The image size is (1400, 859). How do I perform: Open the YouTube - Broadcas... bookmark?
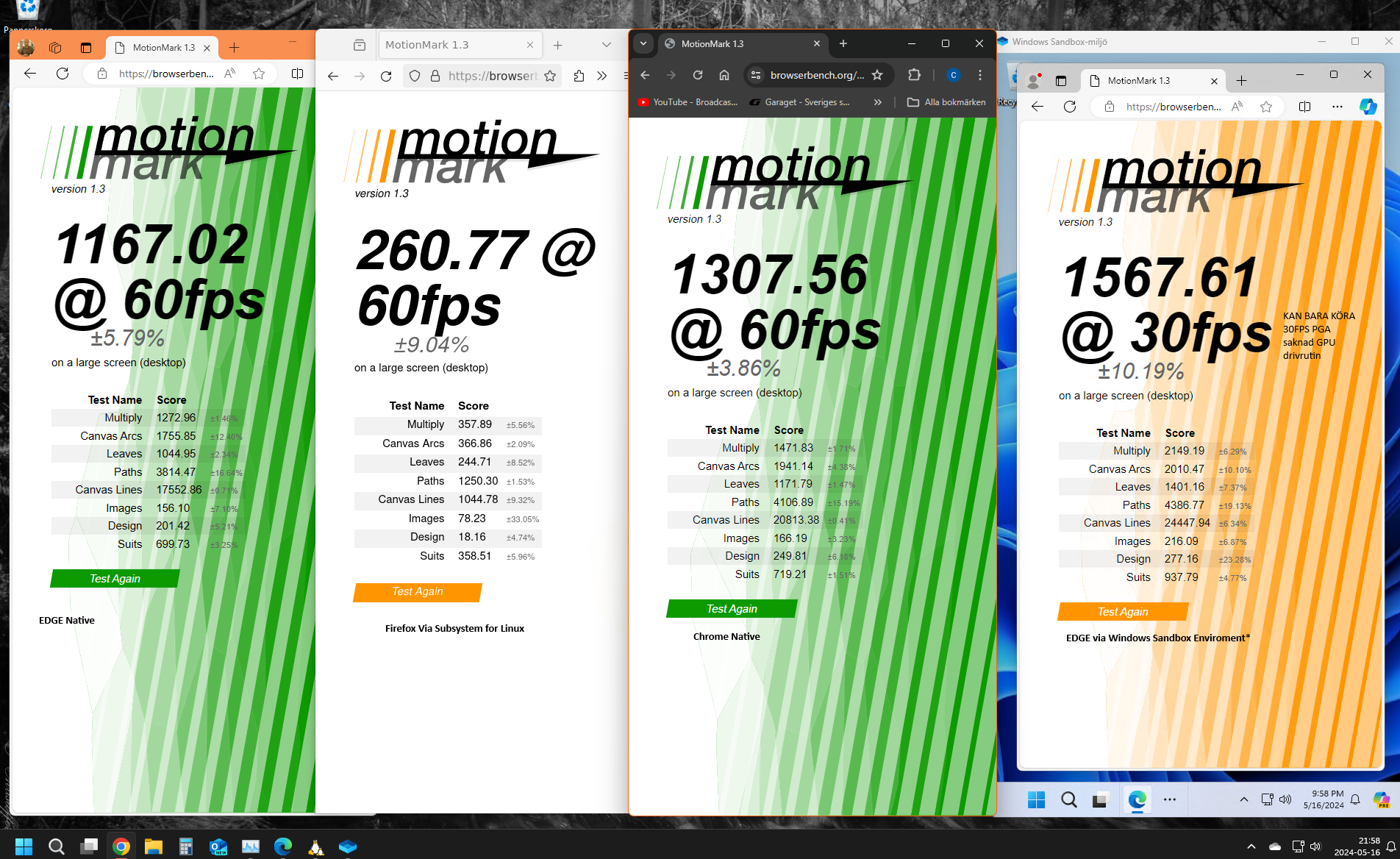(x=687, y=102)
